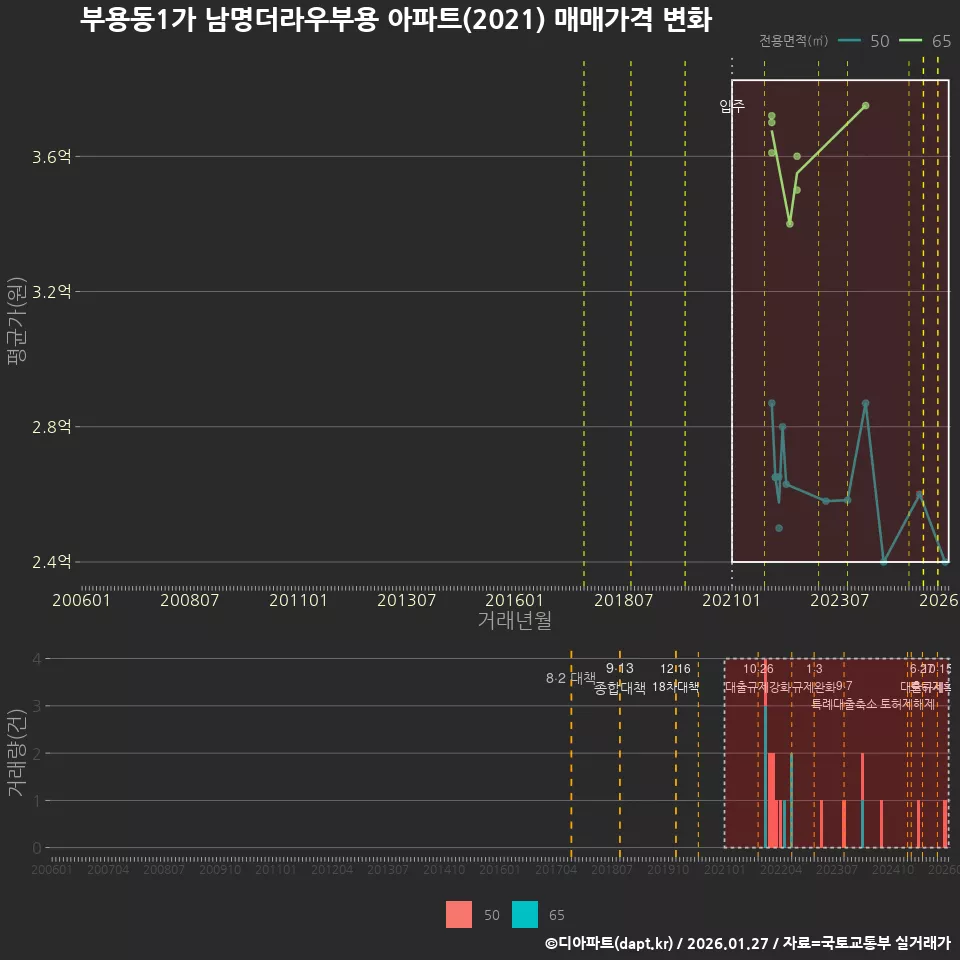The image size is (960, 960).
Task: Click the 202307 label on price chart axis
Action: 839,600
